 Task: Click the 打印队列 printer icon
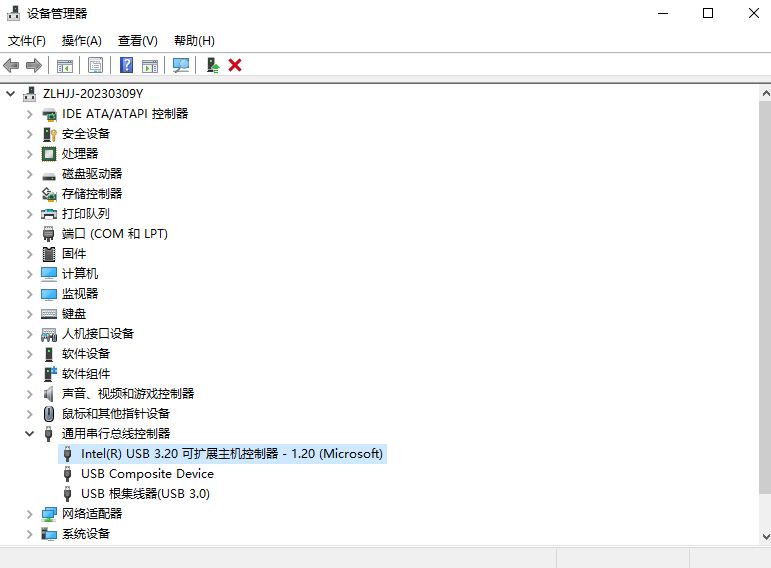tap(49, 214)
